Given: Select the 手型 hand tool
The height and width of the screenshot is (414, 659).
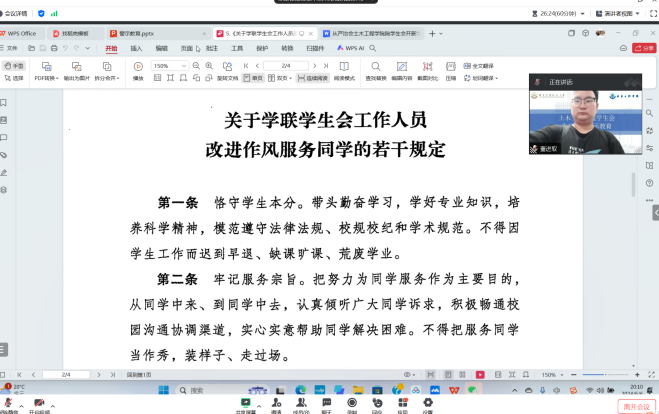Looking at the screenshot, I should [x=14, y=66].
